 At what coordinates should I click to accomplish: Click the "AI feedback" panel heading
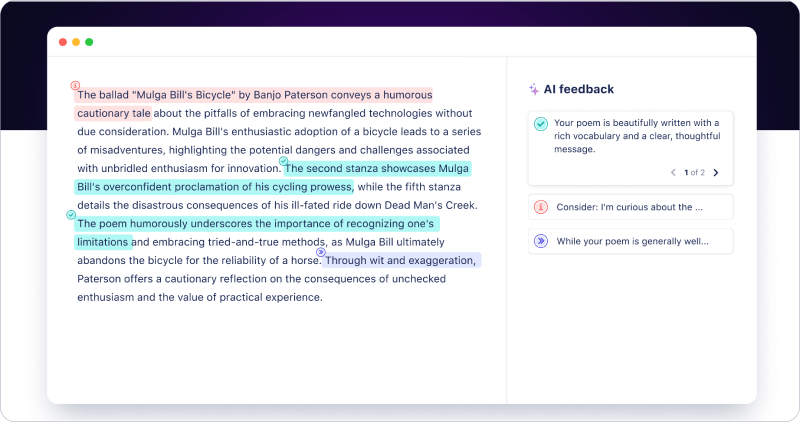click(580, 89)
